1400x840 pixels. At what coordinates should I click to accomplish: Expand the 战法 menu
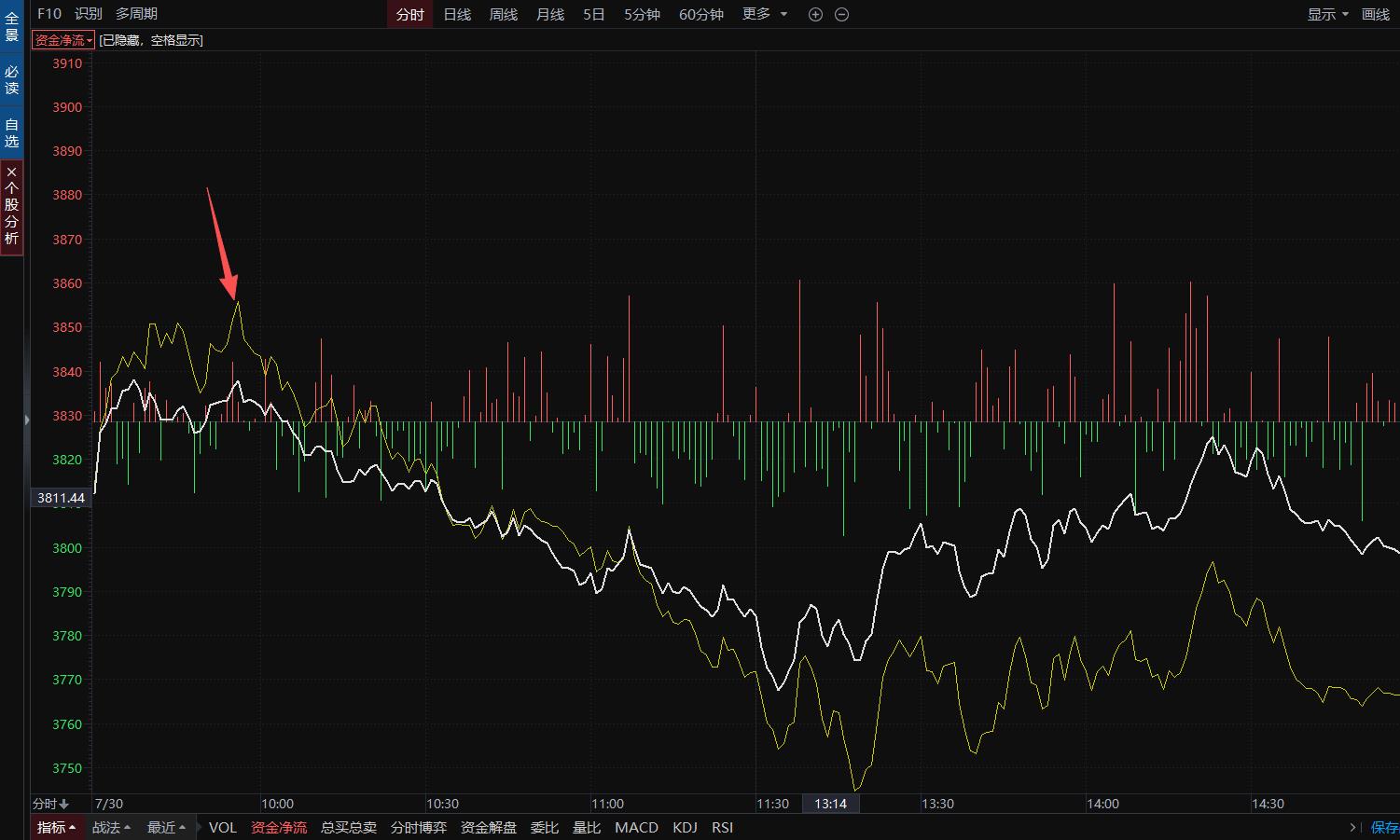pyautogui.click(x=111, y=827)
